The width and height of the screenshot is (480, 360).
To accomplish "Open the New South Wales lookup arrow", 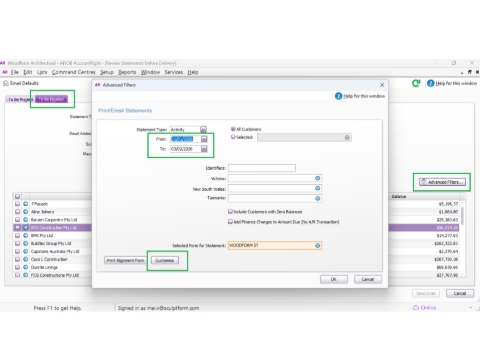I will coord(318,188).
